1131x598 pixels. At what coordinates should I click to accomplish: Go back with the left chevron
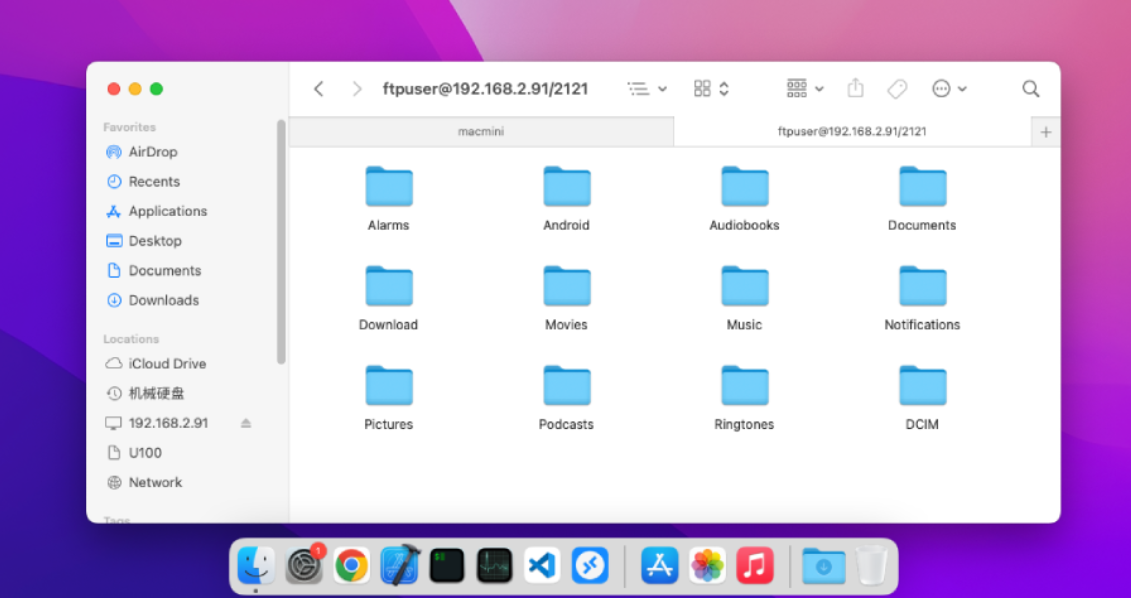pos(319,89)
